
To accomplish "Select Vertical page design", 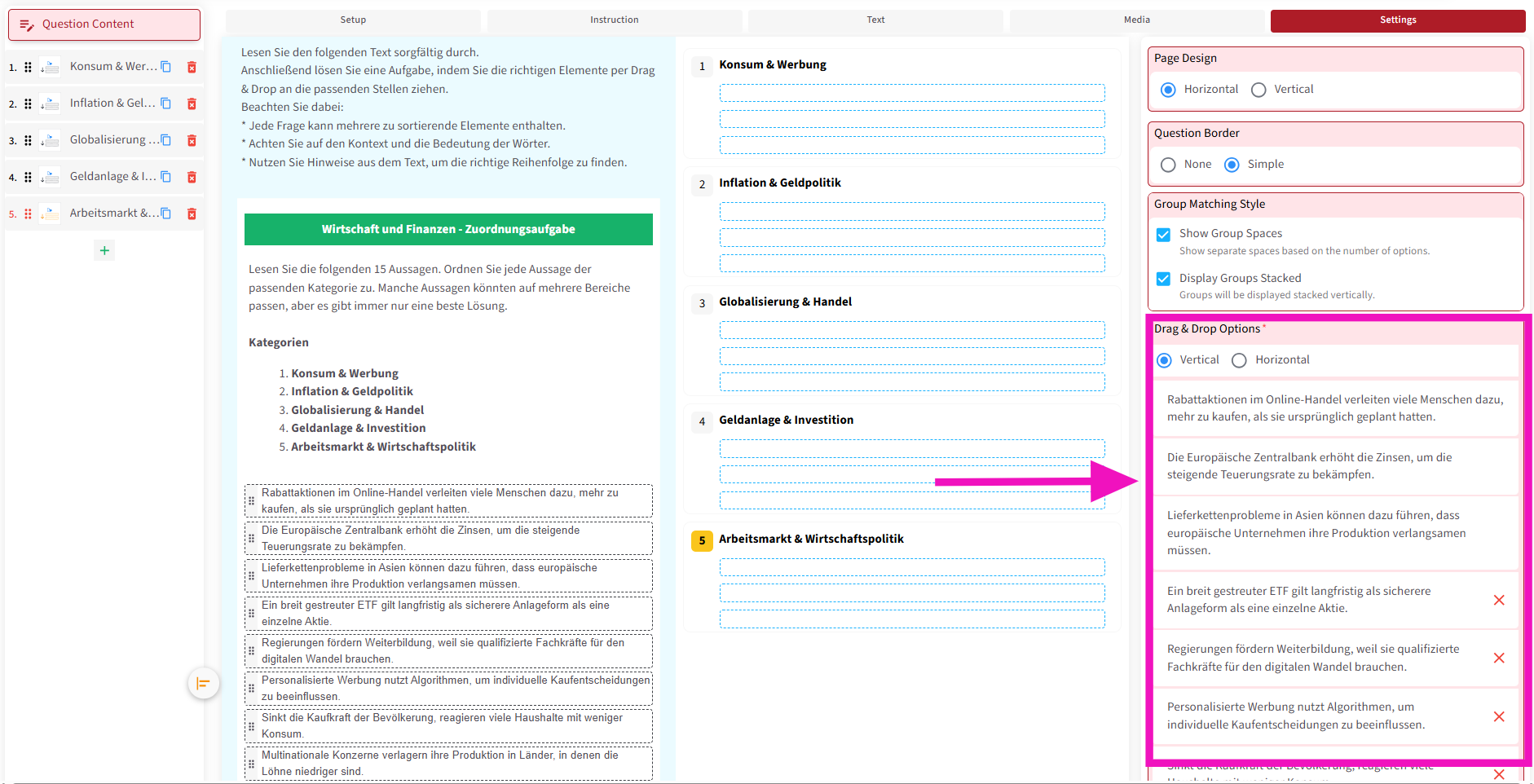I will (1258, 90).
